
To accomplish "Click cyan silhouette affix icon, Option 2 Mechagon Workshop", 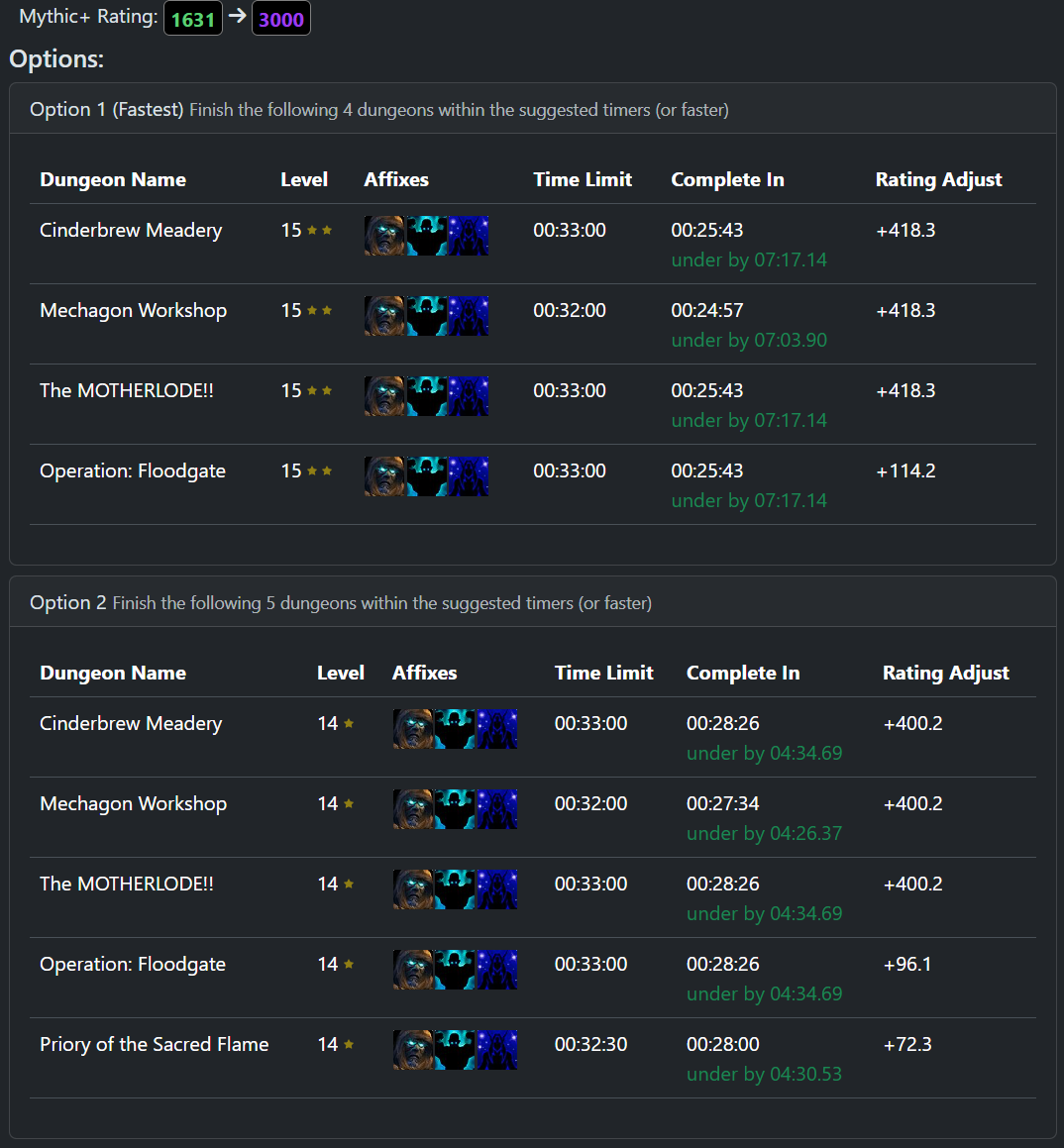I will 455,809.
